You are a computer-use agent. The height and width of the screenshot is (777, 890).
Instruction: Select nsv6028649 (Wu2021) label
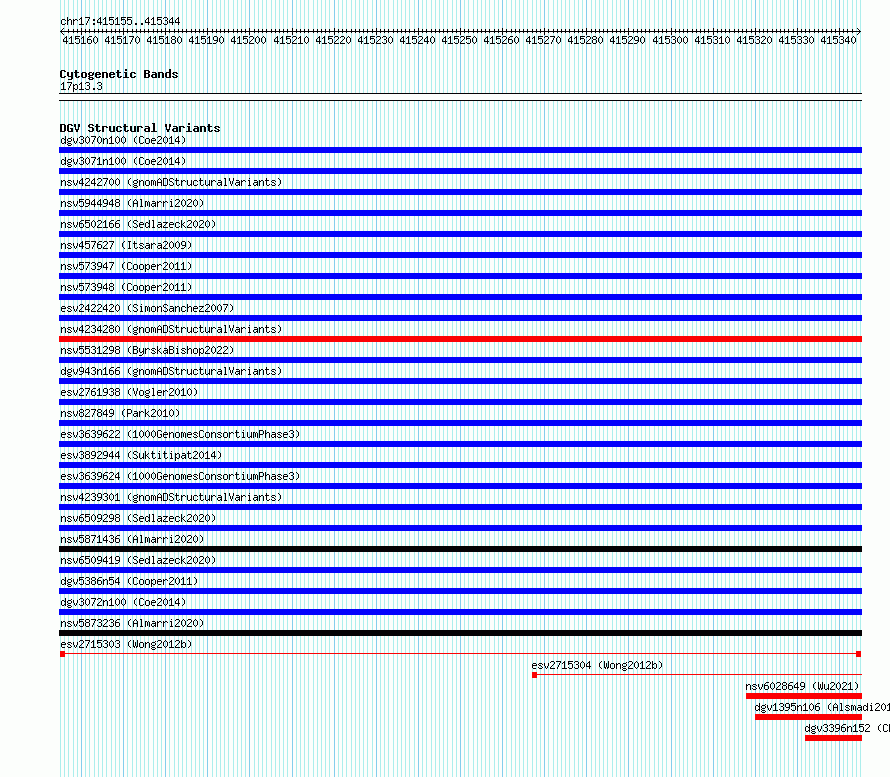(802, 686)
